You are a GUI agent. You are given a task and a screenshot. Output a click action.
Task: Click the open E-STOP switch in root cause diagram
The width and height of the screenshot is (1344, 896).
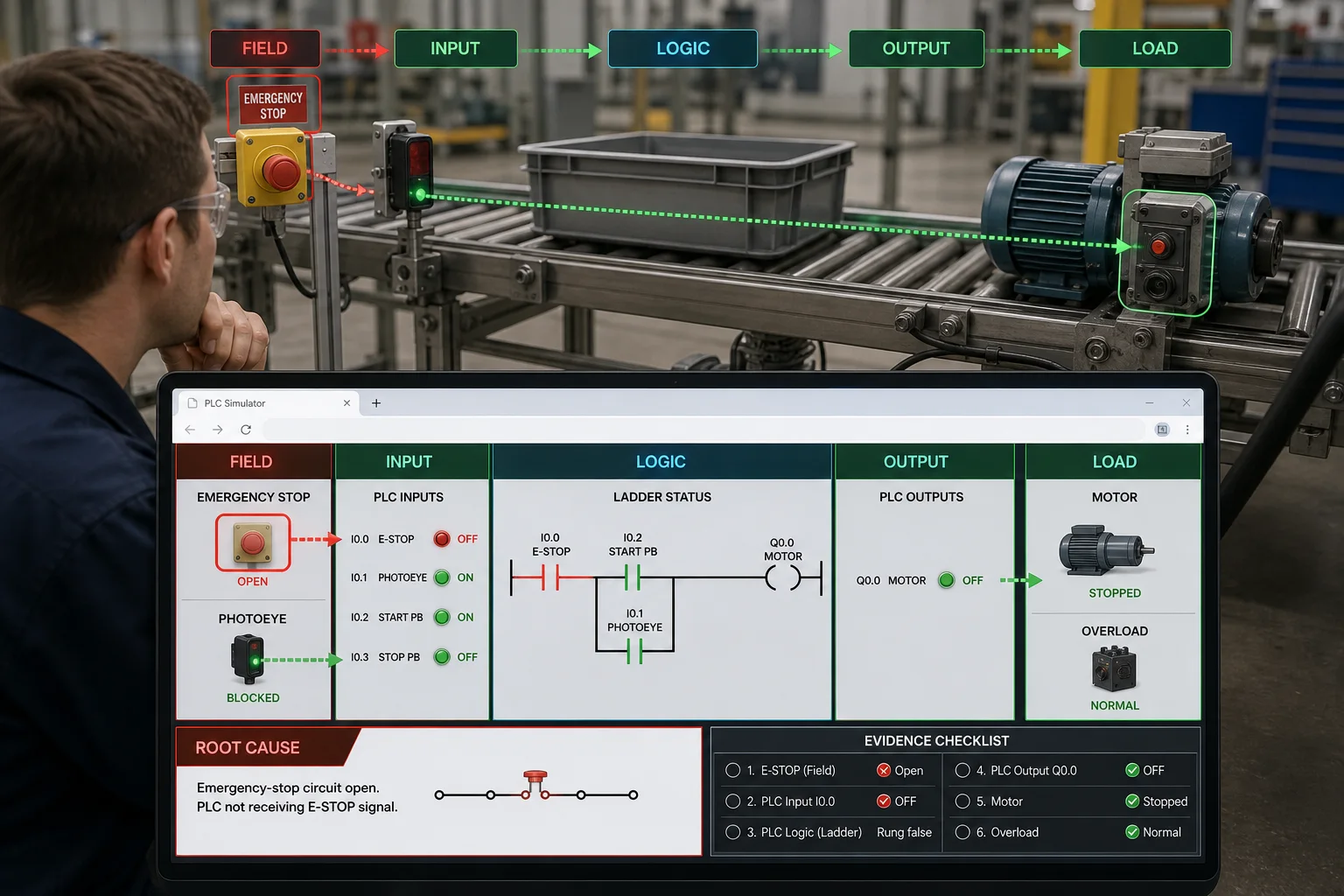(535, 784)
